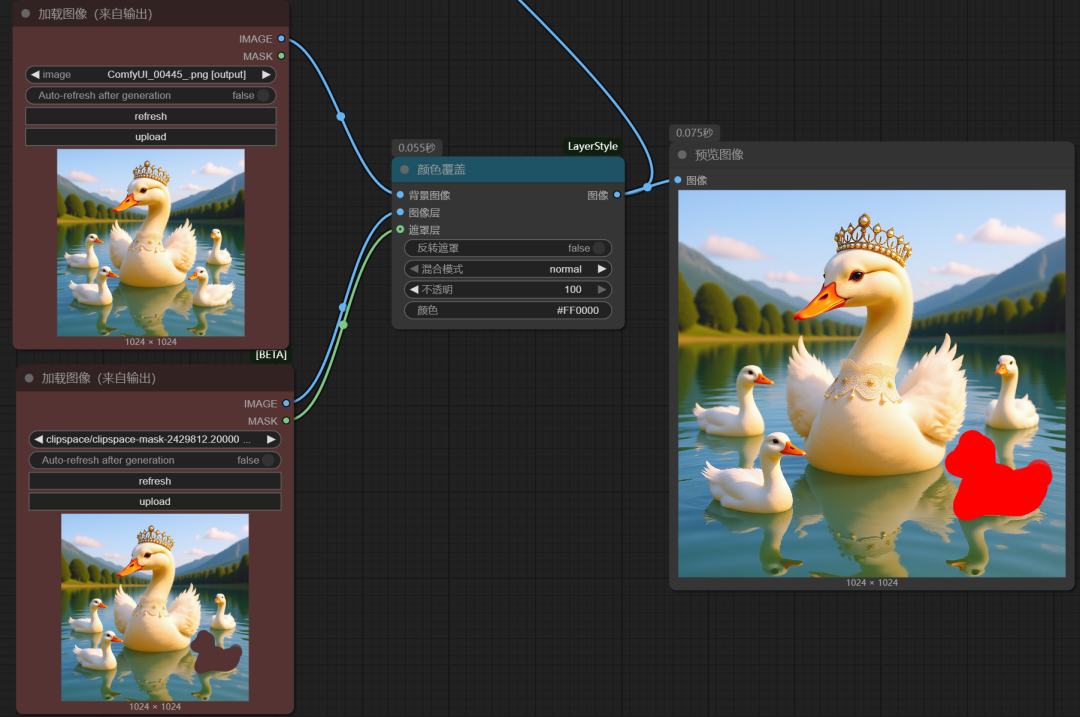Click the 图像 output port on 颜色覆盖 node
Image resolution: width=1080 pixels, height=717 pixels.
coord(617,195)
